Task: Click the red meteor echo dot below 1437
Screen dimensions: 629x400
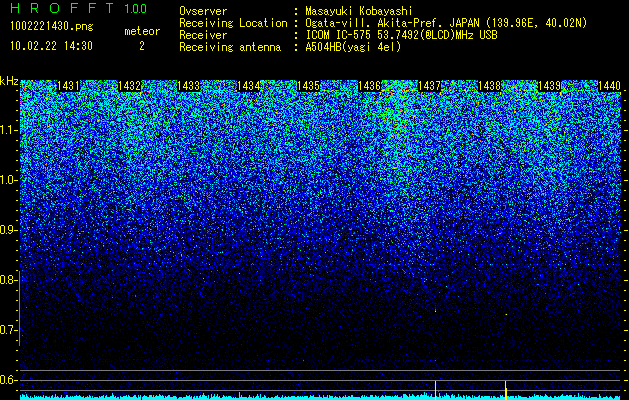Action: pyautogui.click(x=436, y=310)
